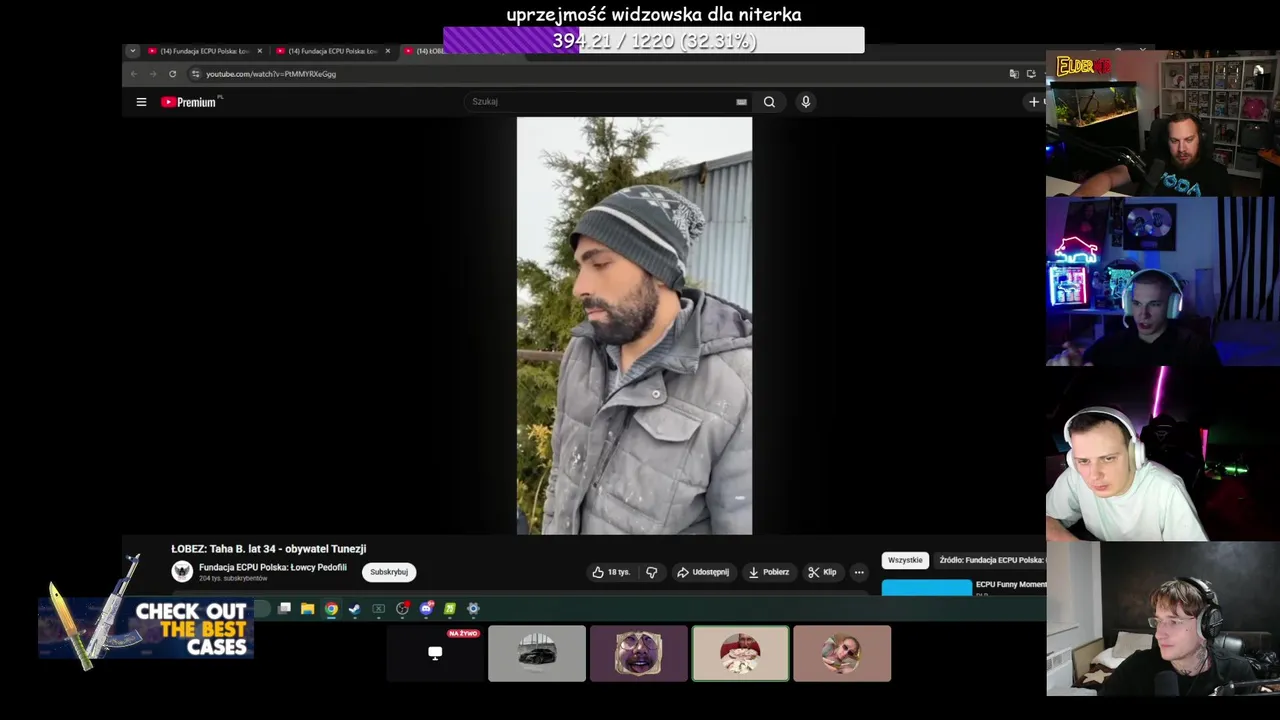Create a clip with Klip button

[822, 572]
